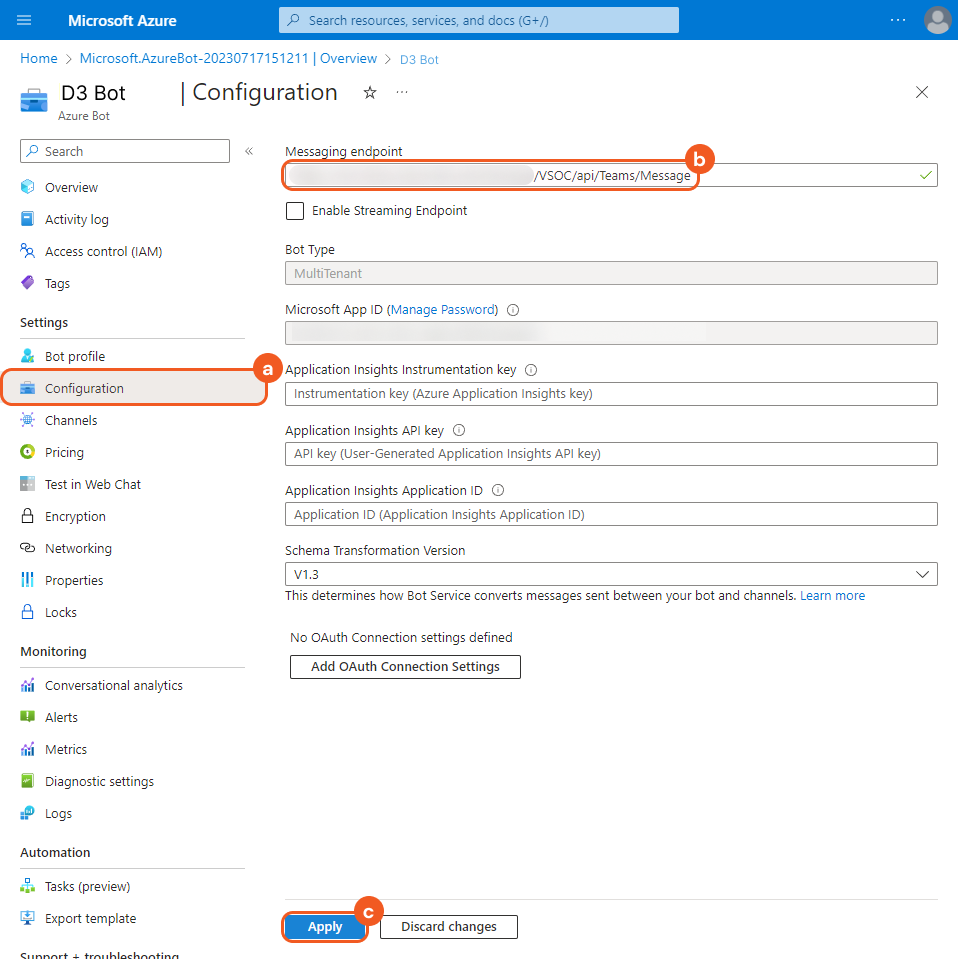958x959 pixels.
Task: Click the Application Insights Application ID field
Action: point(610,514)
